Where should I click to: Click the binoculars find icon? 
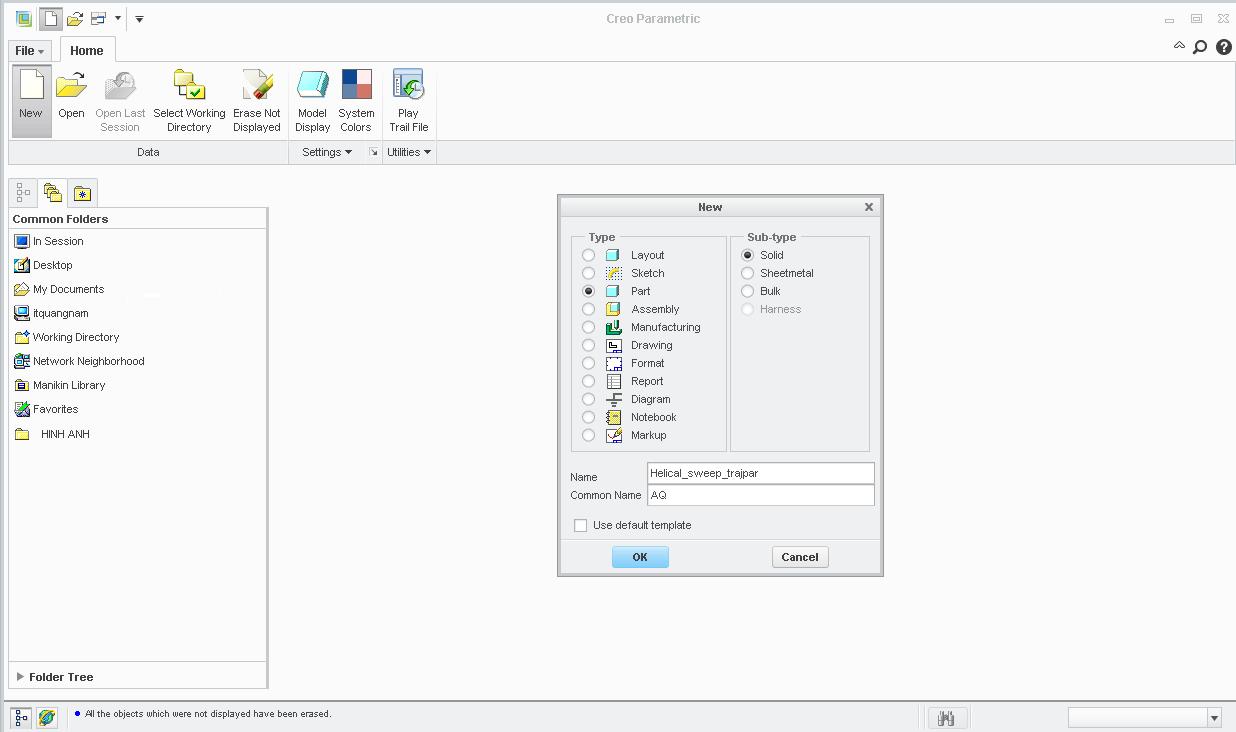tap(946, 718)
